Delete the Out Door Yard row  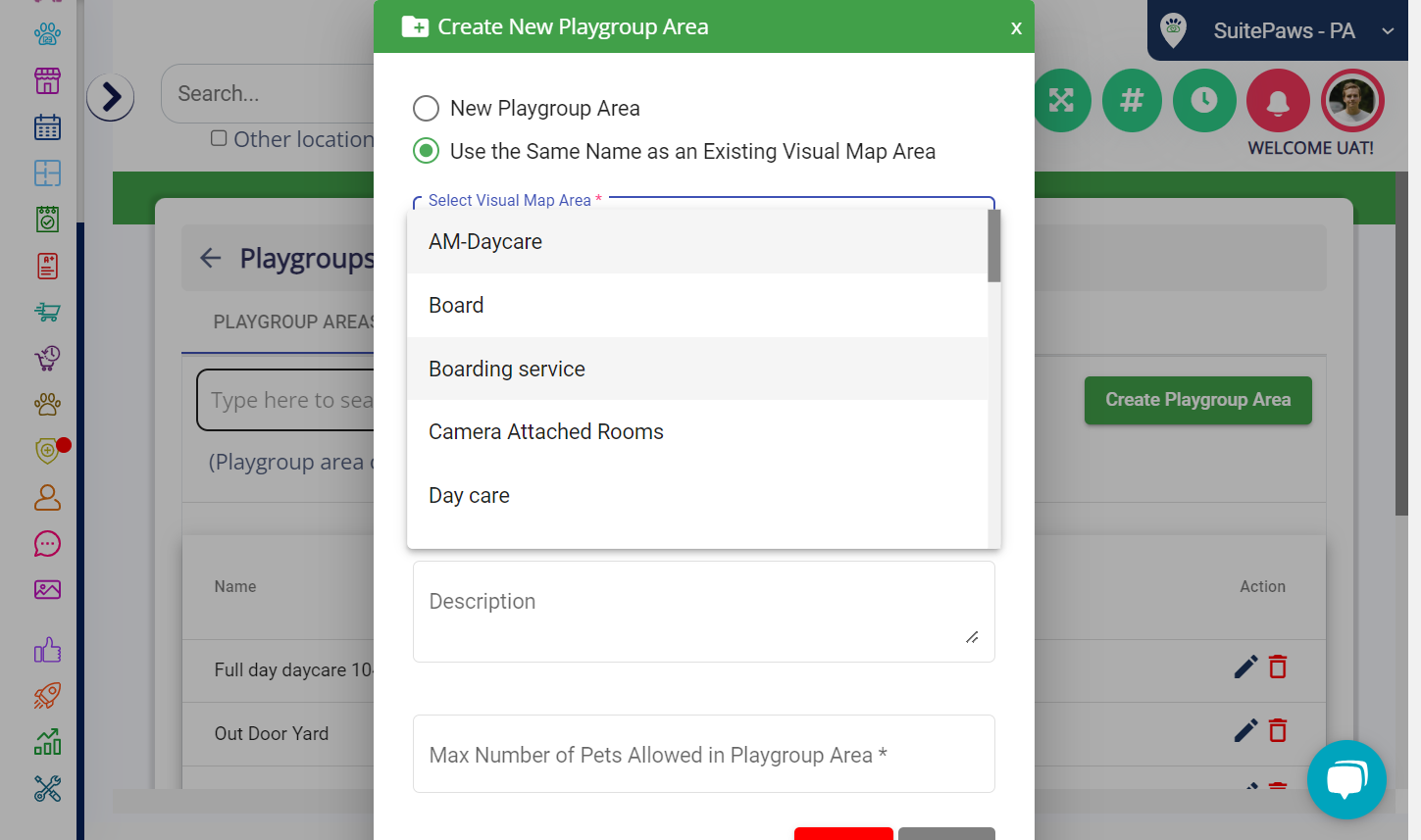point(1278,730)
